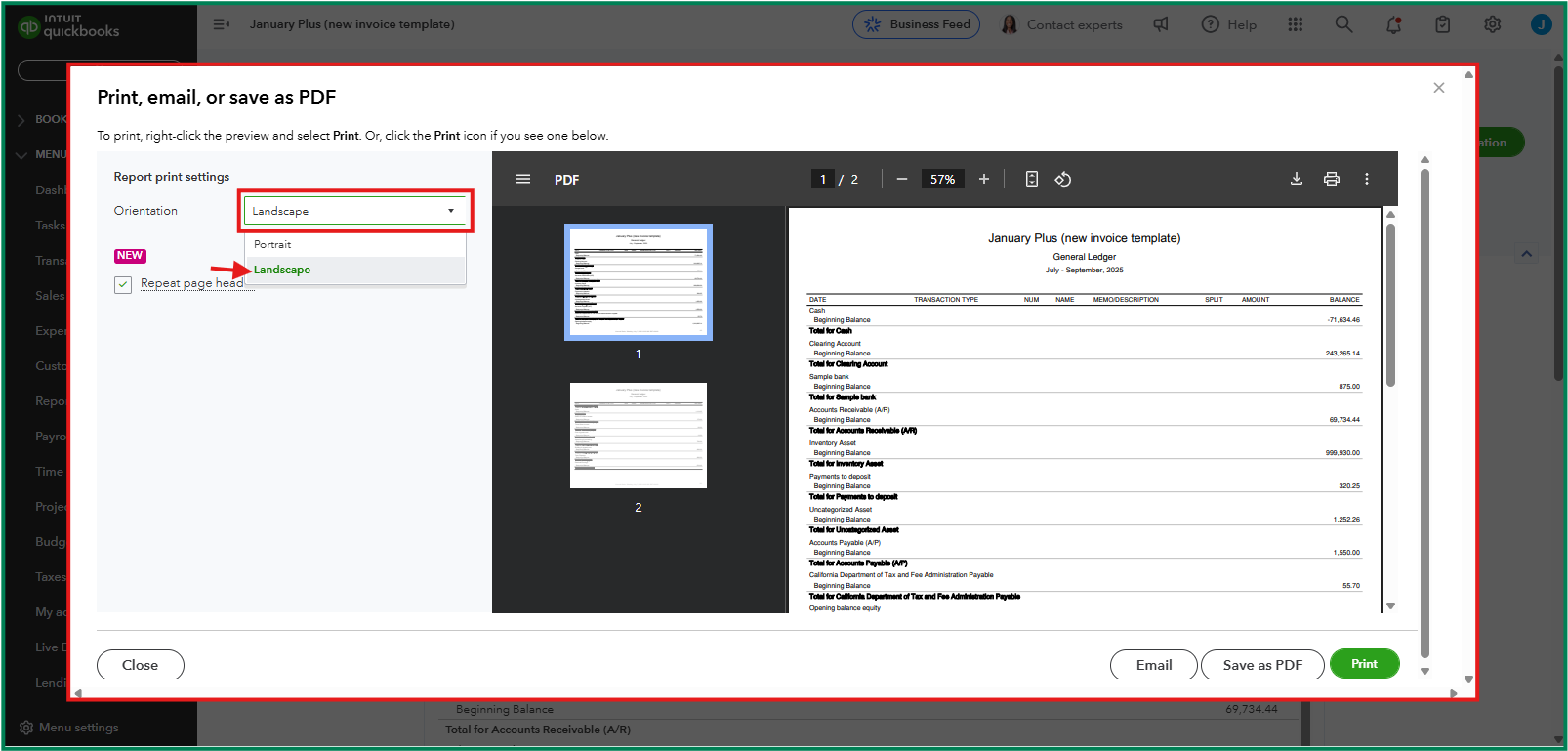
Task: Click the announcements megaphone icon
Action: tap(1161, 24)
